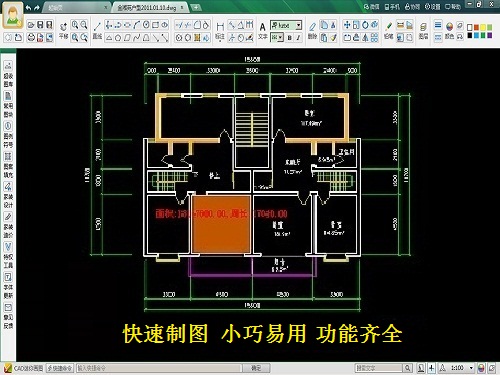500x375 pixels.
Task: Click the mirror tool icon
Action: (366, 37)
